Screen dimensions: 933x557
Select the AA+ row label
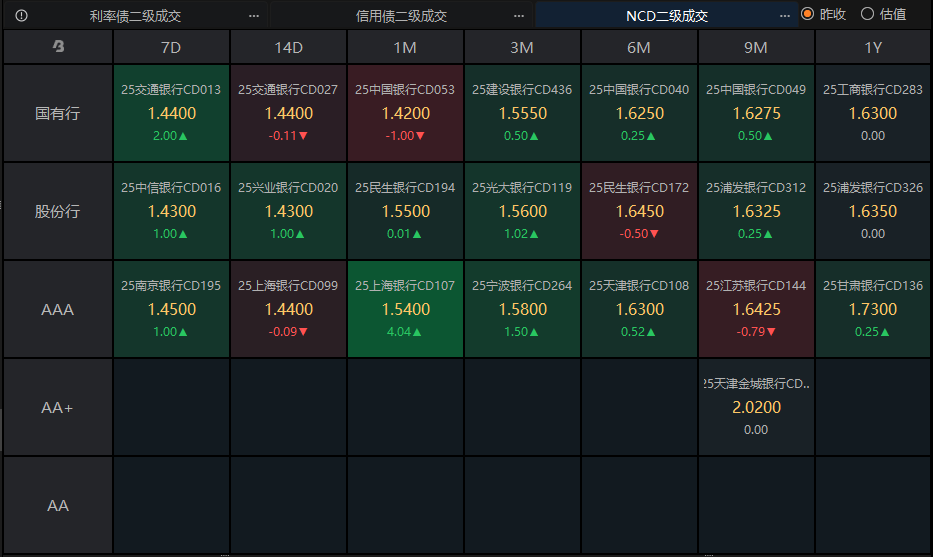click(x=58, y=408)
